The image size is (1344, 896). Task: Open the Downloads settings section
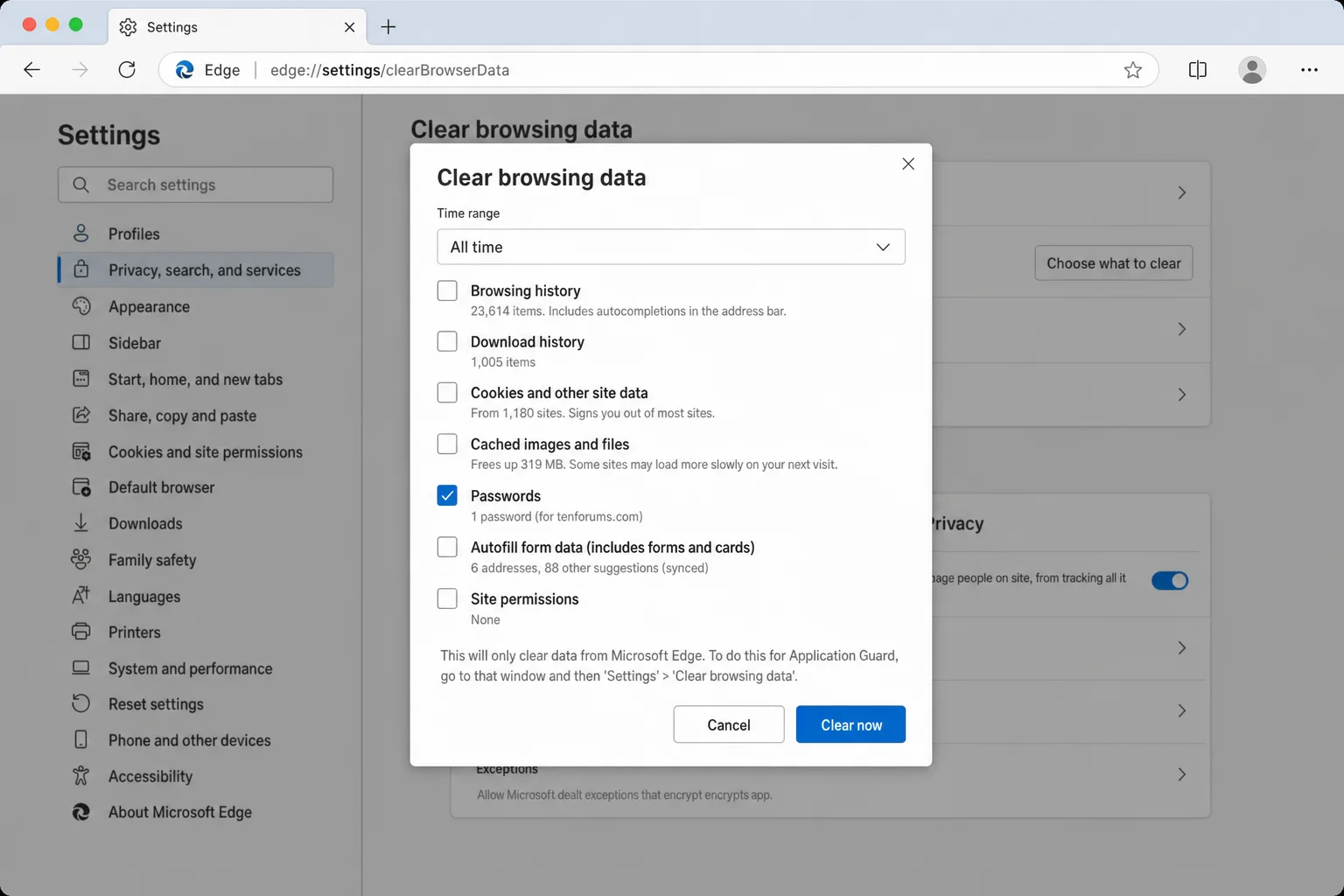tap(195, 523)
